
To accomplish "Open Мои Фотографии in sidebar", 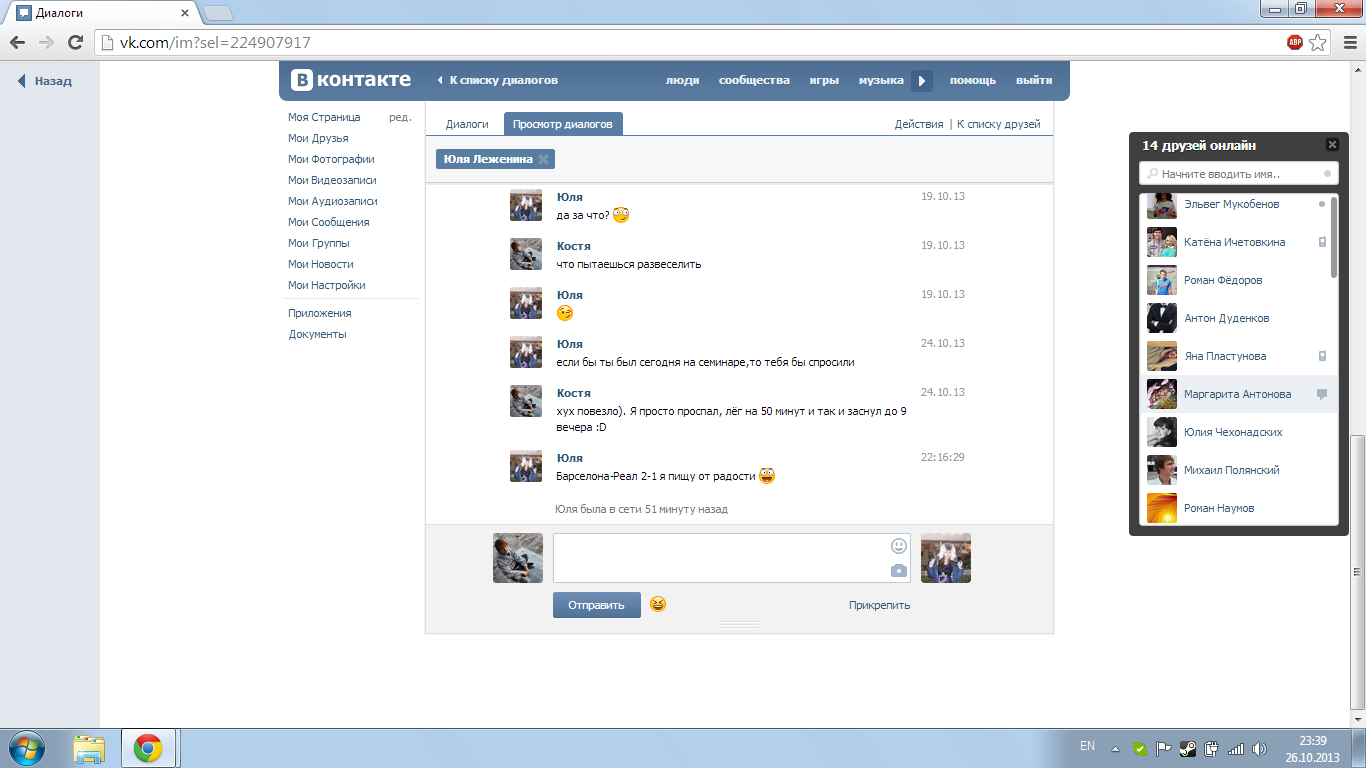I will point(331,159).
